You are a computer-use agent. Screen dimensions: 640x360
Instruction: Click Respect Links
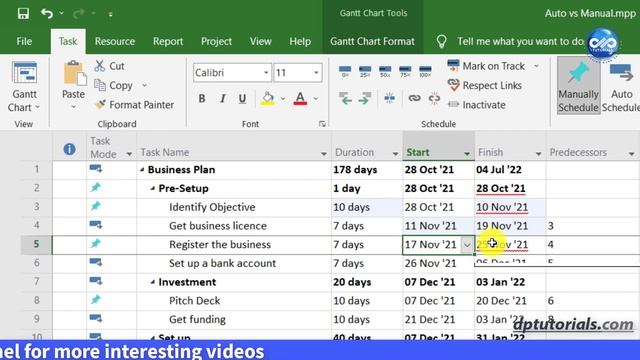[484, 85]
